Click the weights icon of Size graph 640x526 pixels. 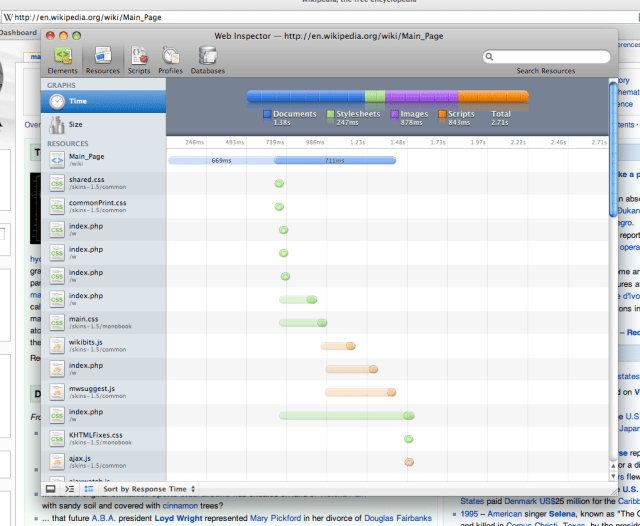click(57, 125)
